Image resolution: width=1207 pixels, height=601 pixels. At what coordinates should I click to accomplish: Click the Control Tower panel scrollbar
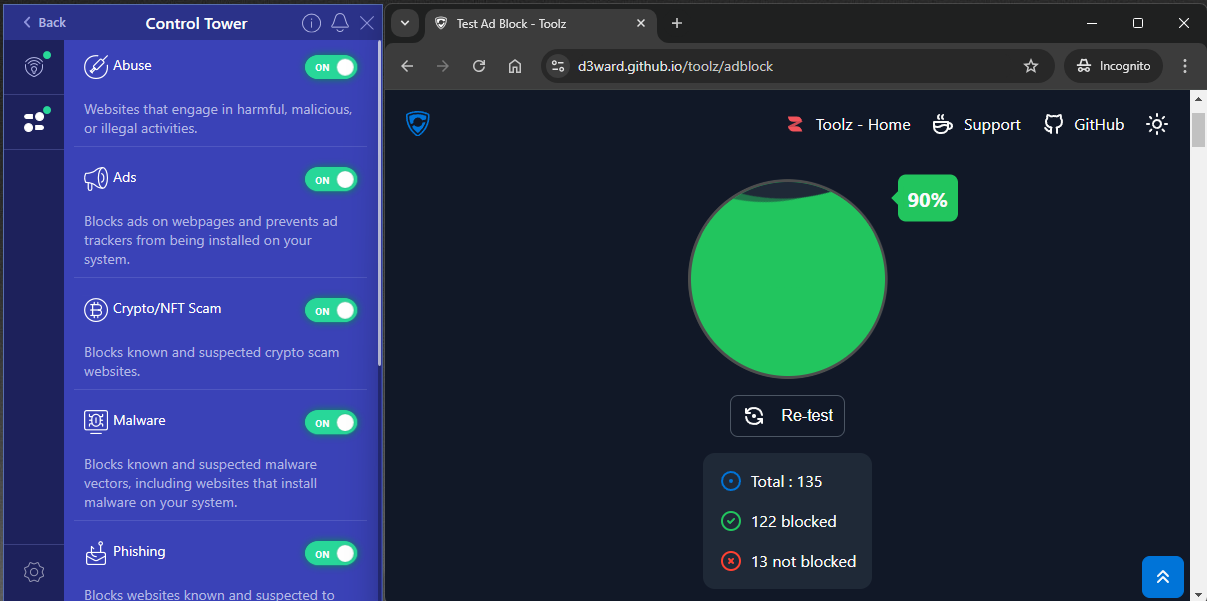[x=379, y=205]
